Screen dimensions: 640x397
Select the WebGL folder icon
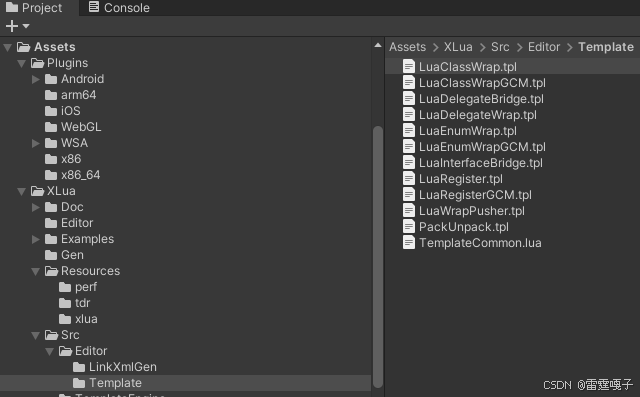click(x=51, y=127)
